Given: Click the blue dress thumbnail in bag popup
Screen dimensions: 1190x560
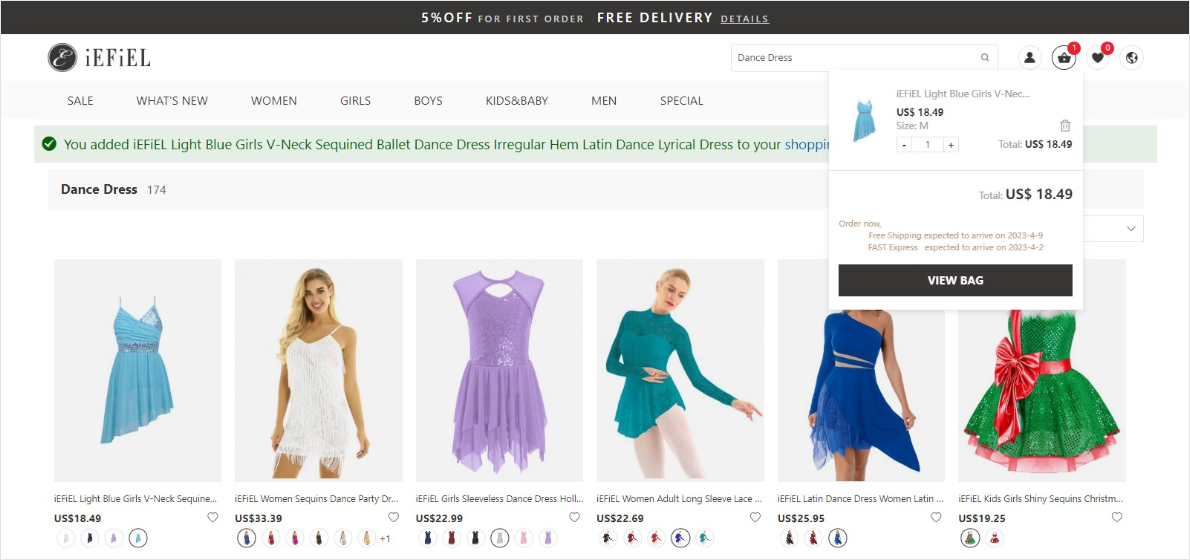Looking at the screenshot, I should (863, 120).
